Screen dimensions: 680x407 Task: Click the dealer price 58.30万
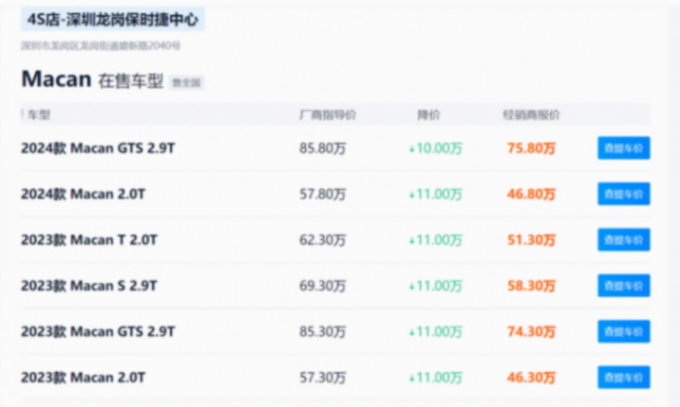tap(531, 286)
